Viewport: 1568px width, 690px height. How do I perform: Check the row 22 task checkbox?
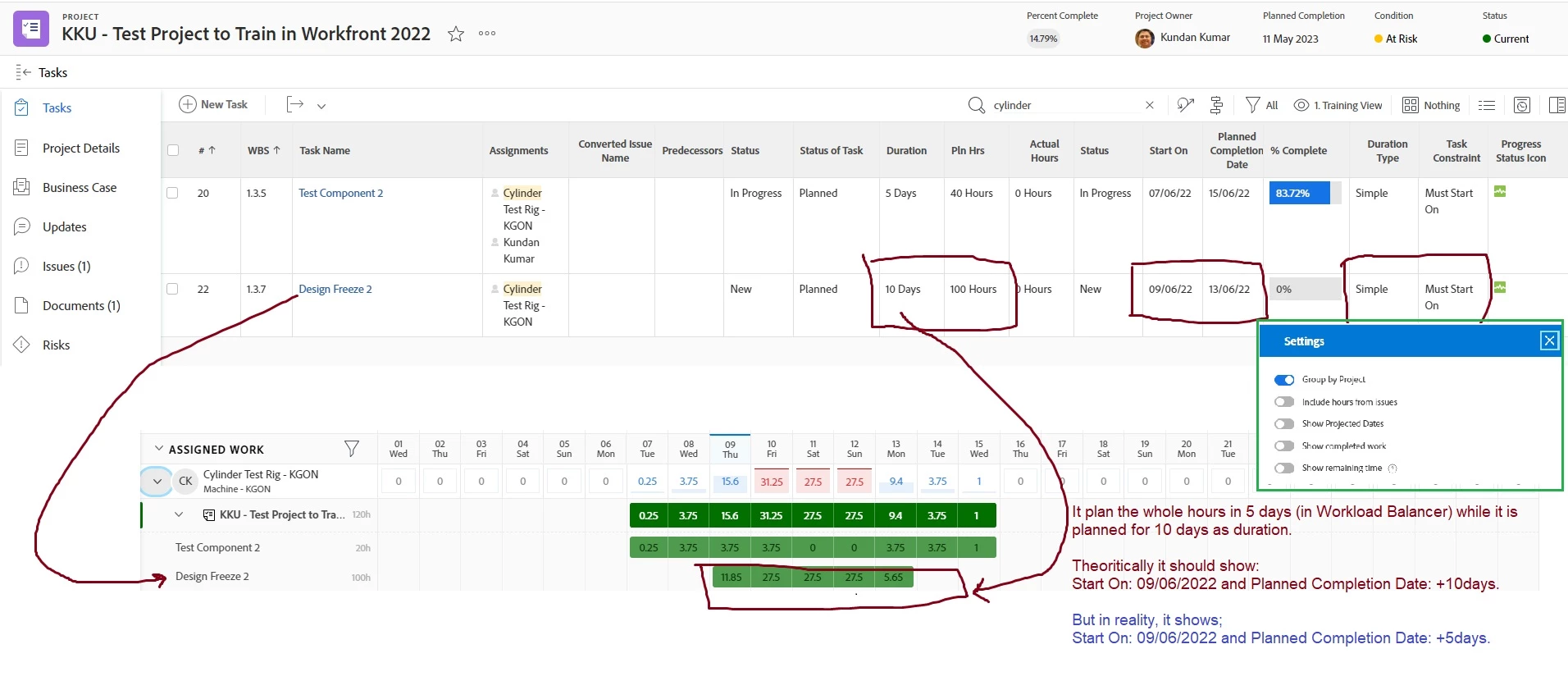click(x=172, y=289)
